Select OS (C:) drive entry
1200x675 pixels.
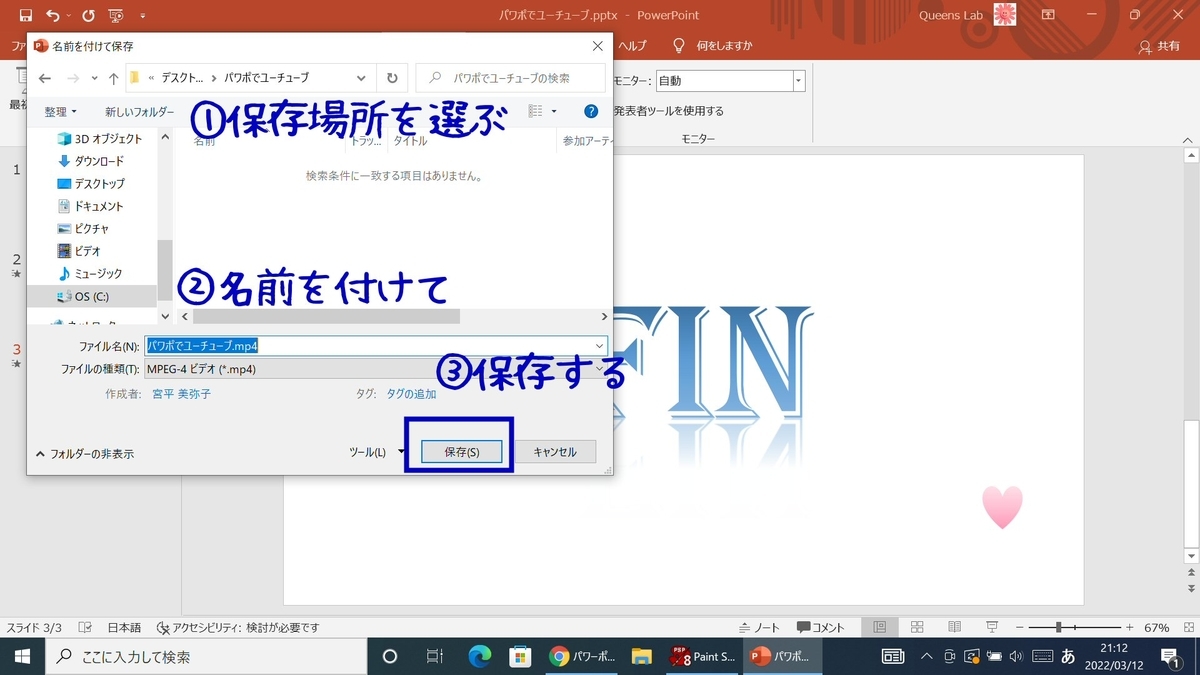[92, 296]
